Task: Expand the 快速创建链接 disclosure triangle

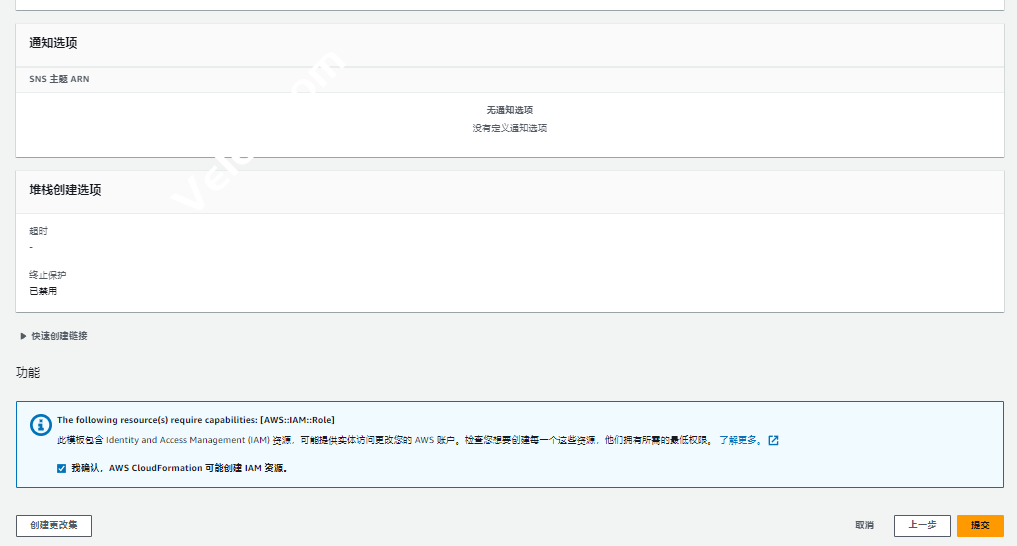Action: tap(23, 336)
